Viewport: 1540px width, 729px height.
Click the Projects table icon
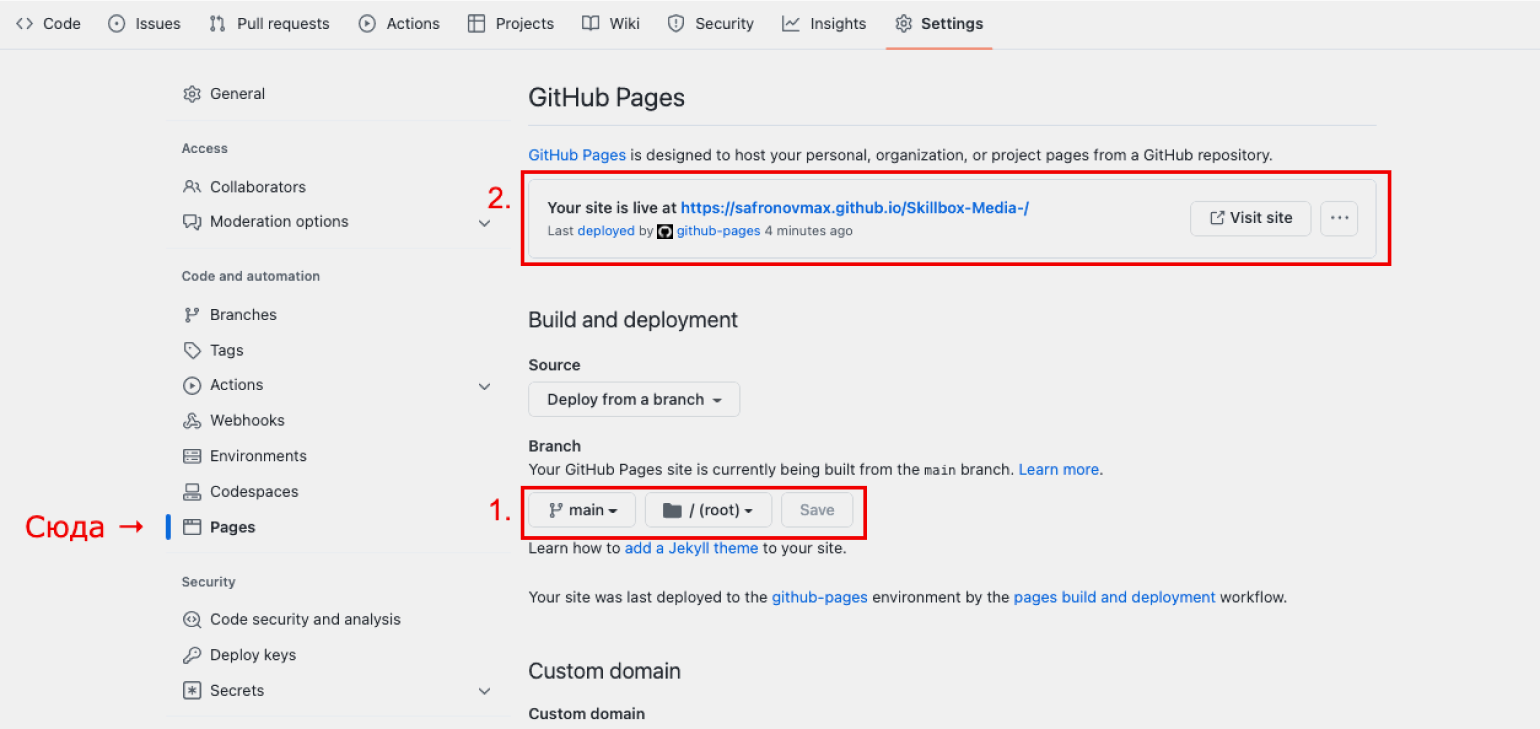(x=477, y=23)
